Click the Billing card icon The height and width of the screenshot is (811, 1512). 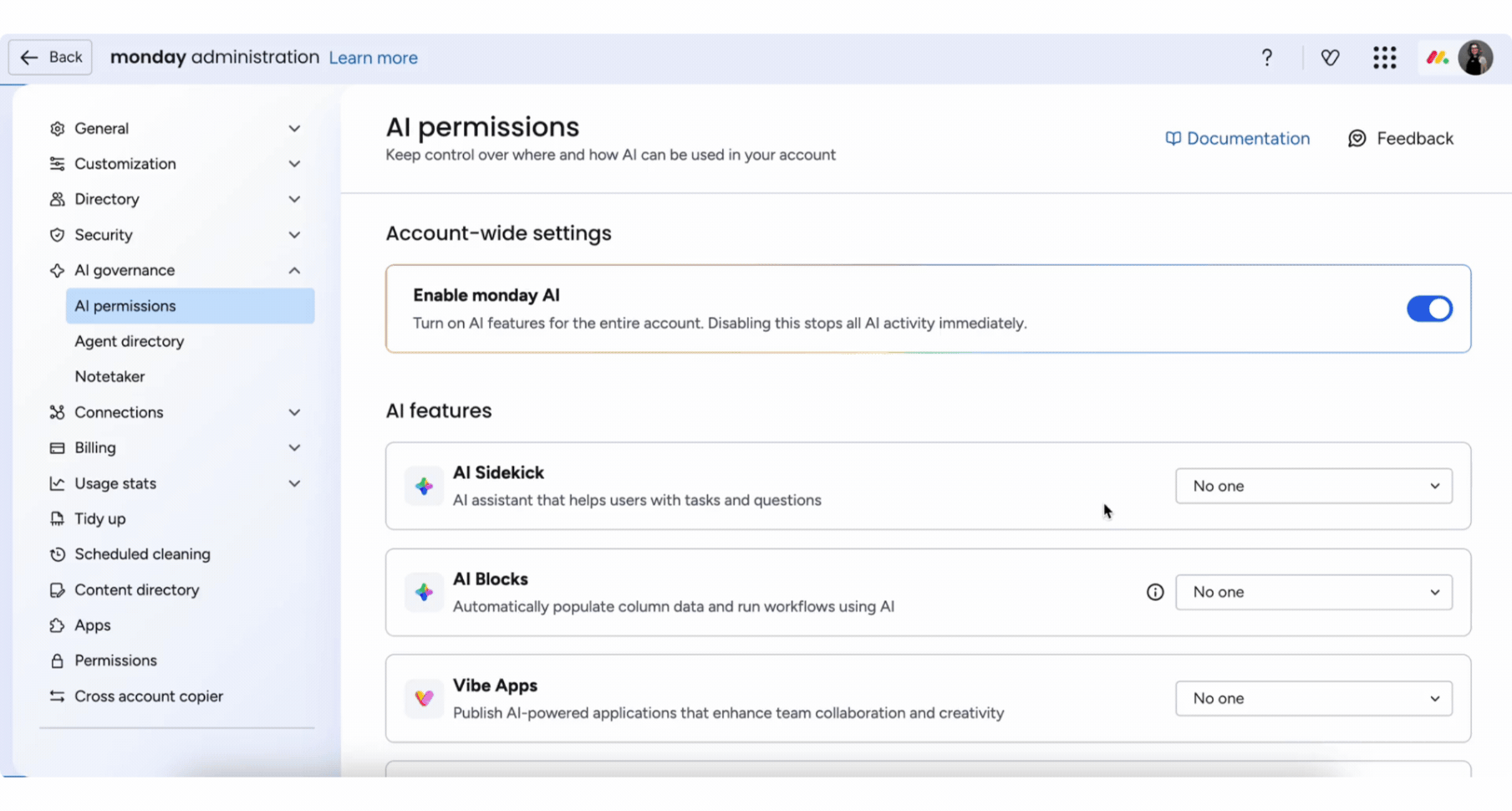[x=57, y=448]
